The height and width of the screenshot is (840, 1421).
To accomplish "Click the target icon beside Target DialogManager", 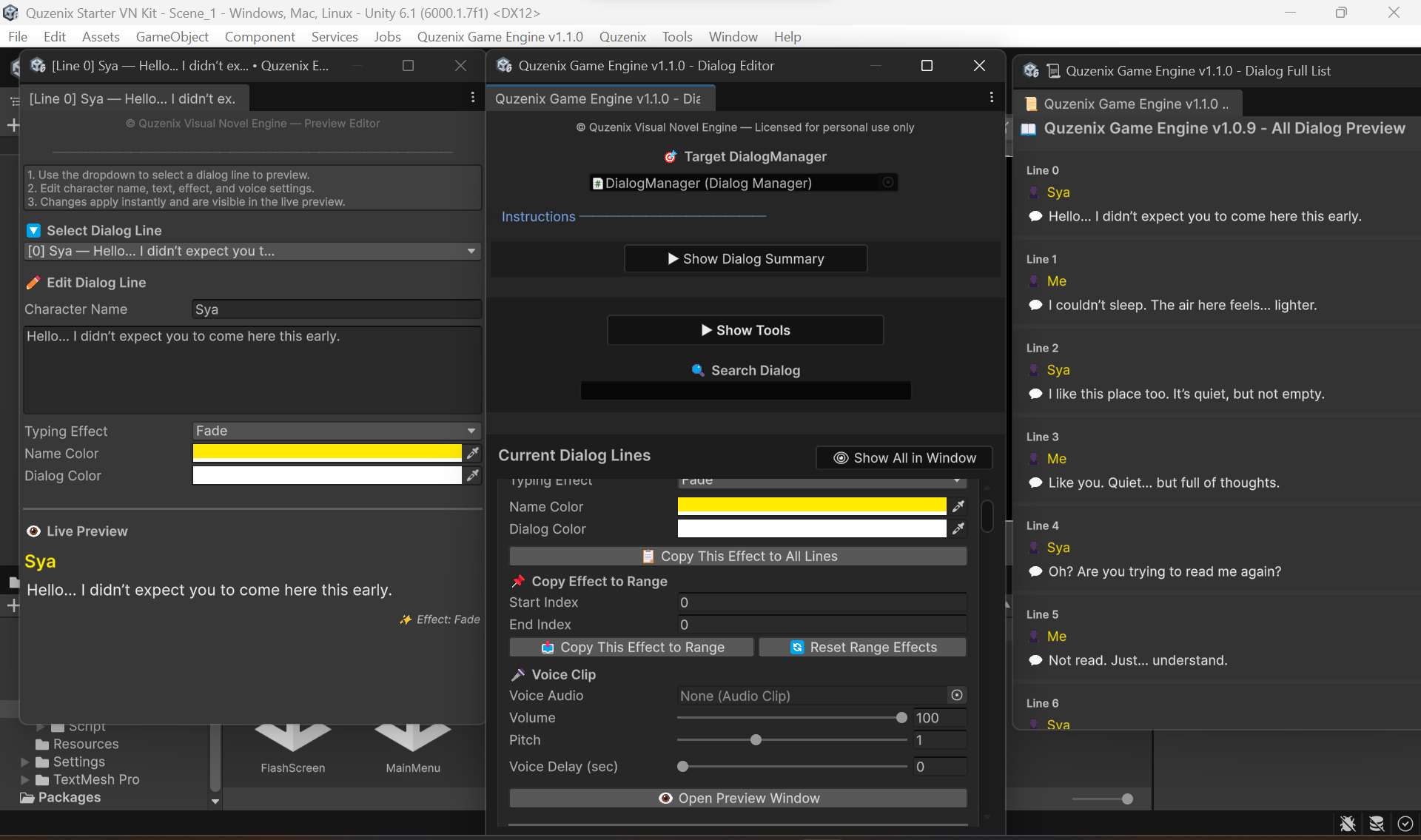I will click(x=671, y=156).
